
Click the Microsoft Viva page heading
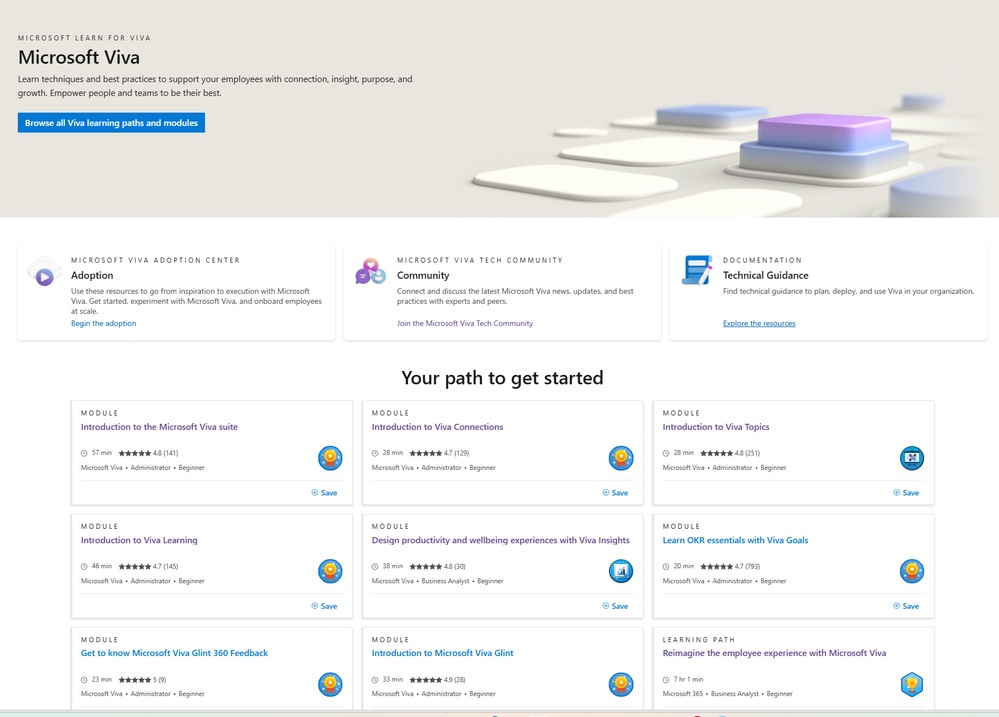click(79, 57)
